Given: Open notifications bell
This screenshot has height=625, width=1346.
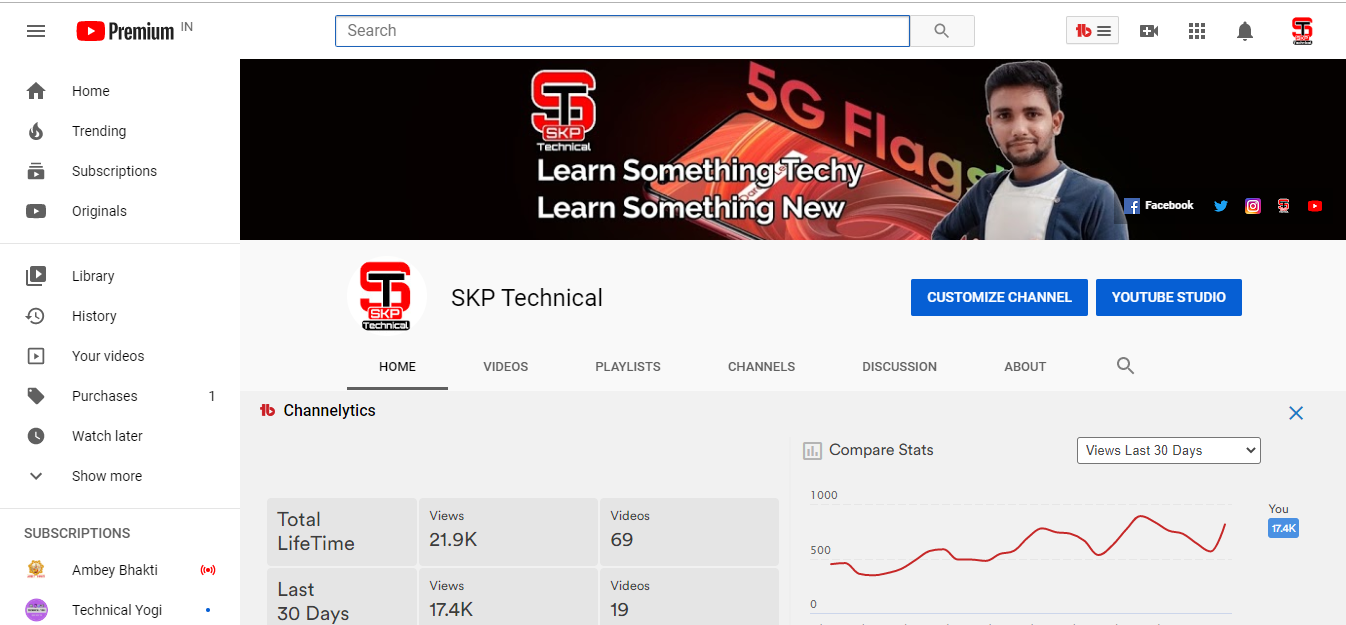Looking at the screenshot, I should click(1245, 31).
